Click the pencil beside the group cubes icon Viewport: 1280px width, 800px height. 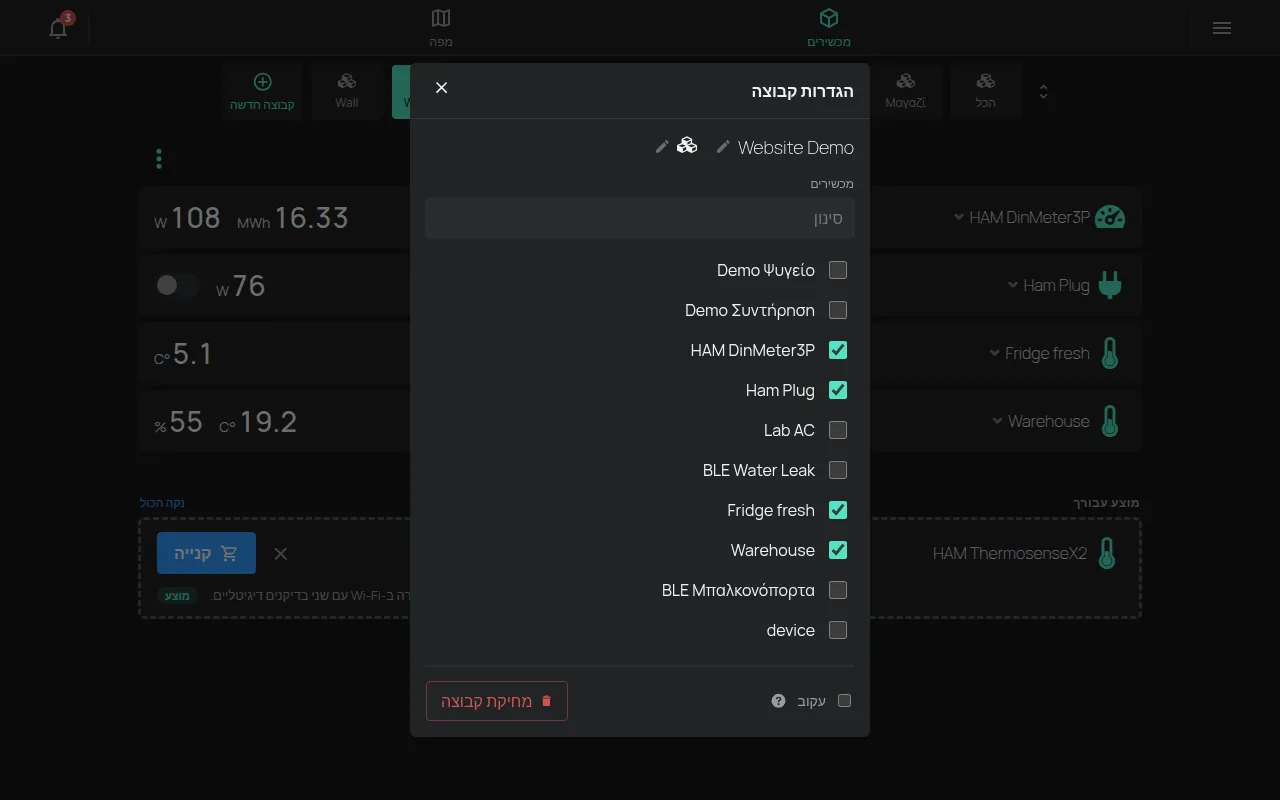tap(662, 147)
